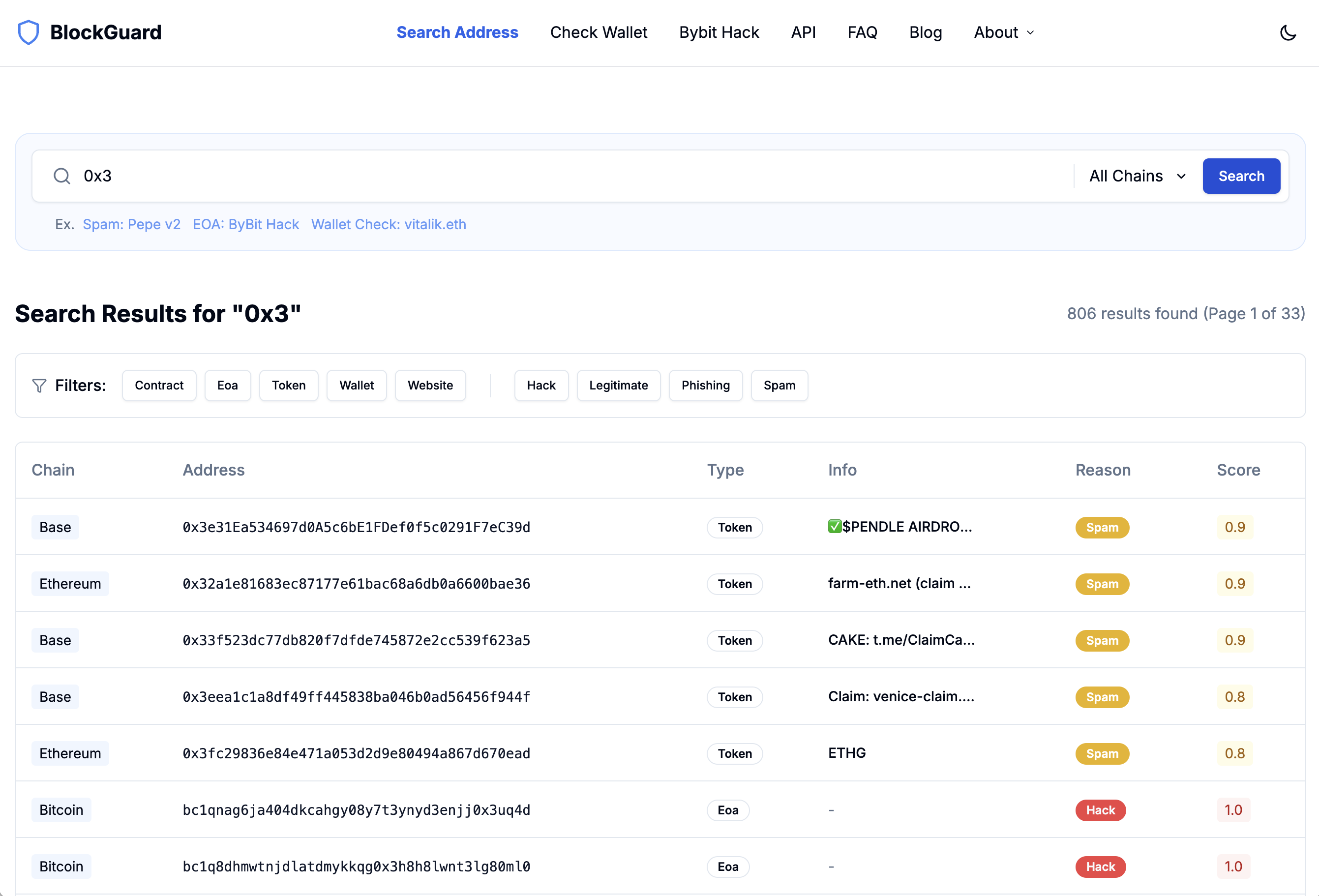Open the Spam: Pepe v2 example link
The height and width of the screenshot is (896, 1319).
[x=132, y=224]
